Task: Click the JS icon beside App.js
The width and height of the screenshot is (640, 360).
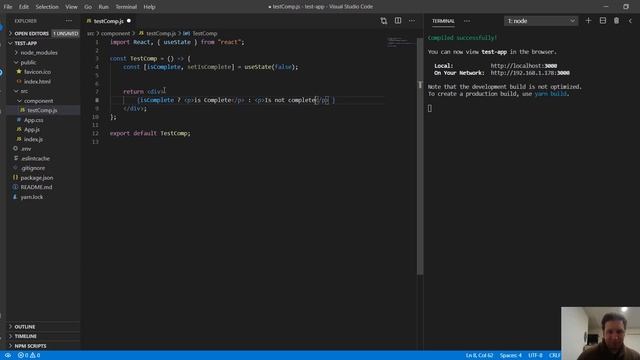Action: pos(19,129)
